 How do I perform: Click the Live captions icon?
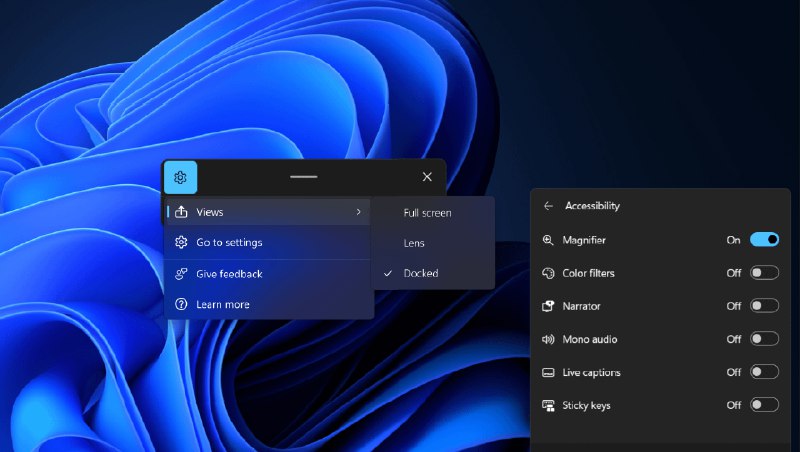(x=548, y=372)
